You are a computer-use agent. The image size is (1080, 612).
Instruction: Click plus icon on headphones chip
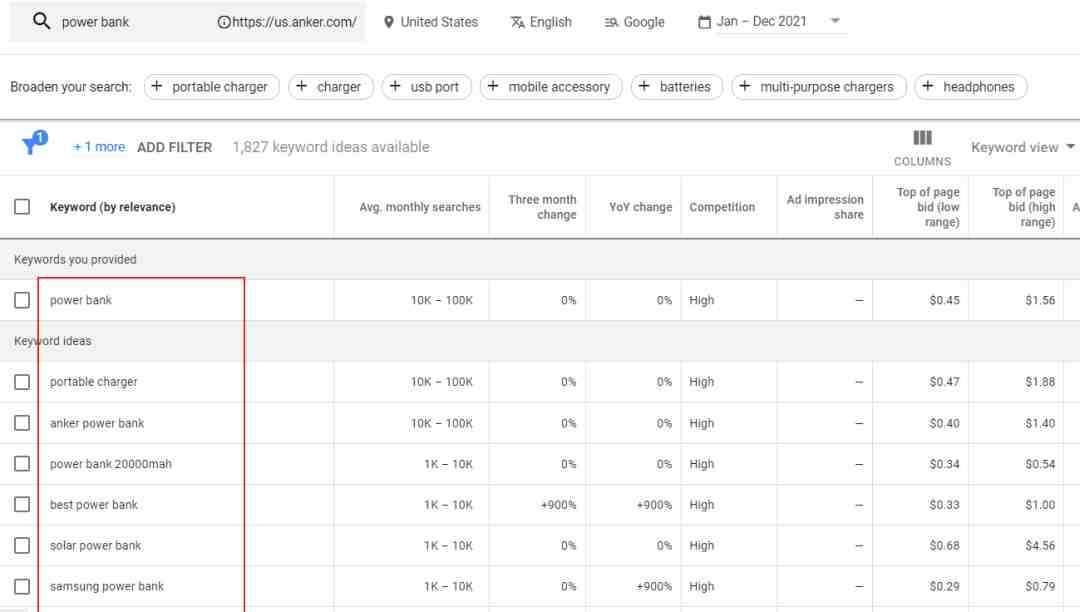(928, 86)
